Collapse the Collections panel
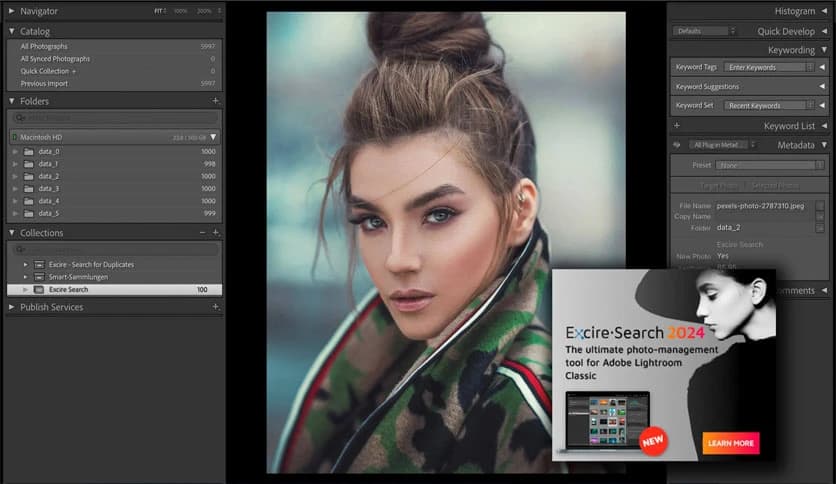836x484 pixels. click(11, 233)
